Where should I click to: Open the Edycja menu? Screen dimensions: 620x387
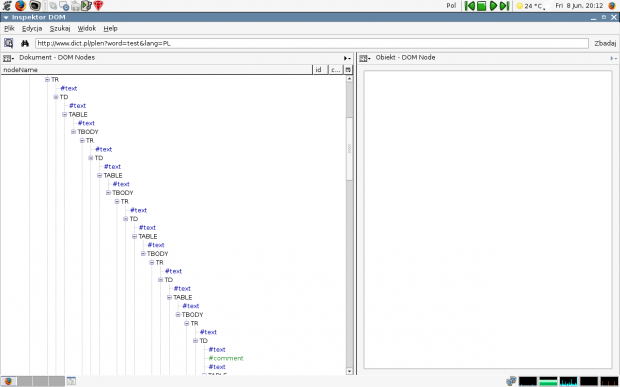[32, 28]
